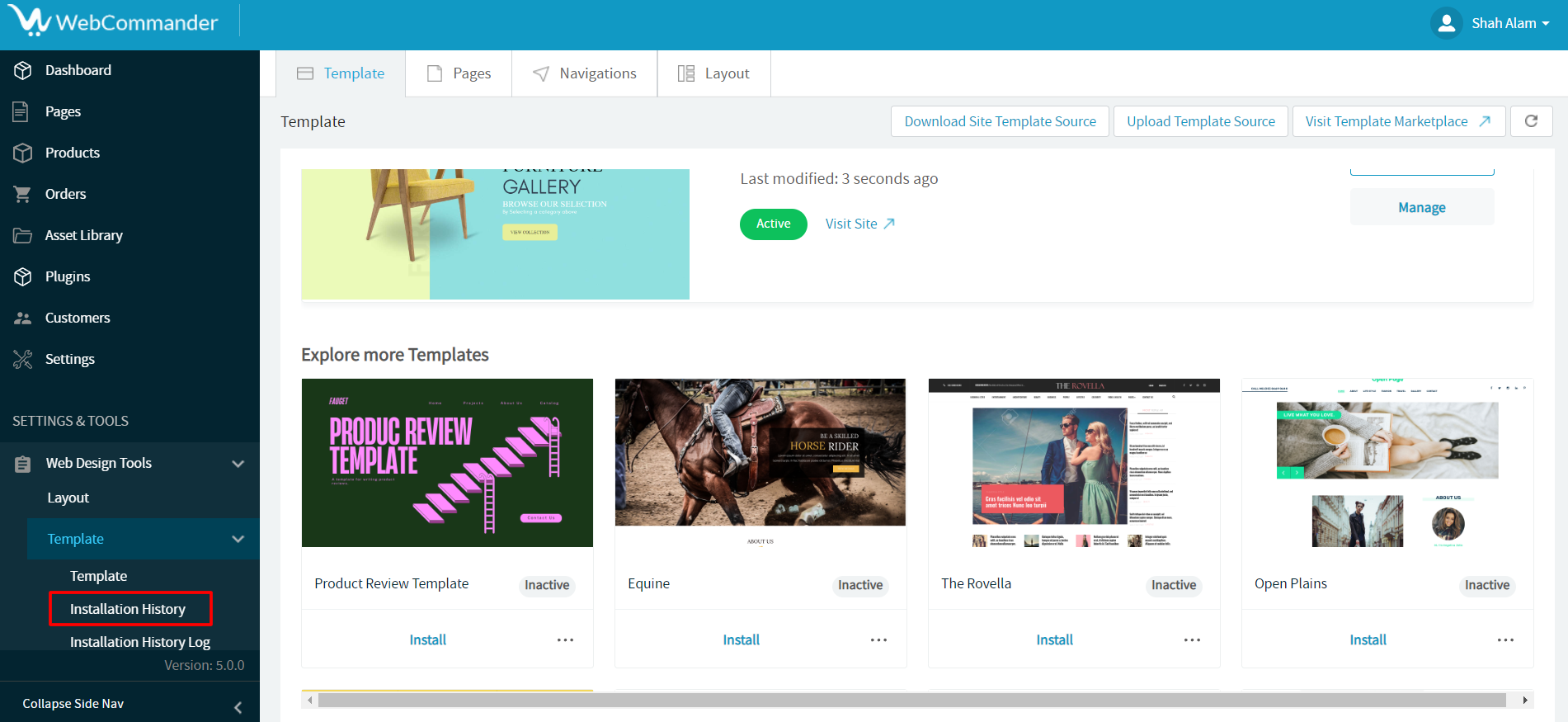
Task: Install The Rovella template
Action: pos(1055,639)
